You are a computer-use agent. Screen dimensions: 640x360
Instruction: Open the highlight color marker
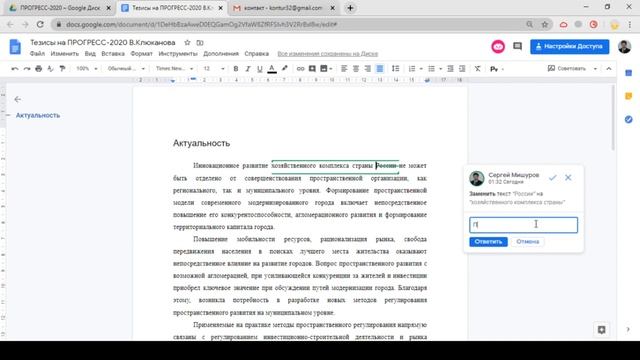point(284,69)
